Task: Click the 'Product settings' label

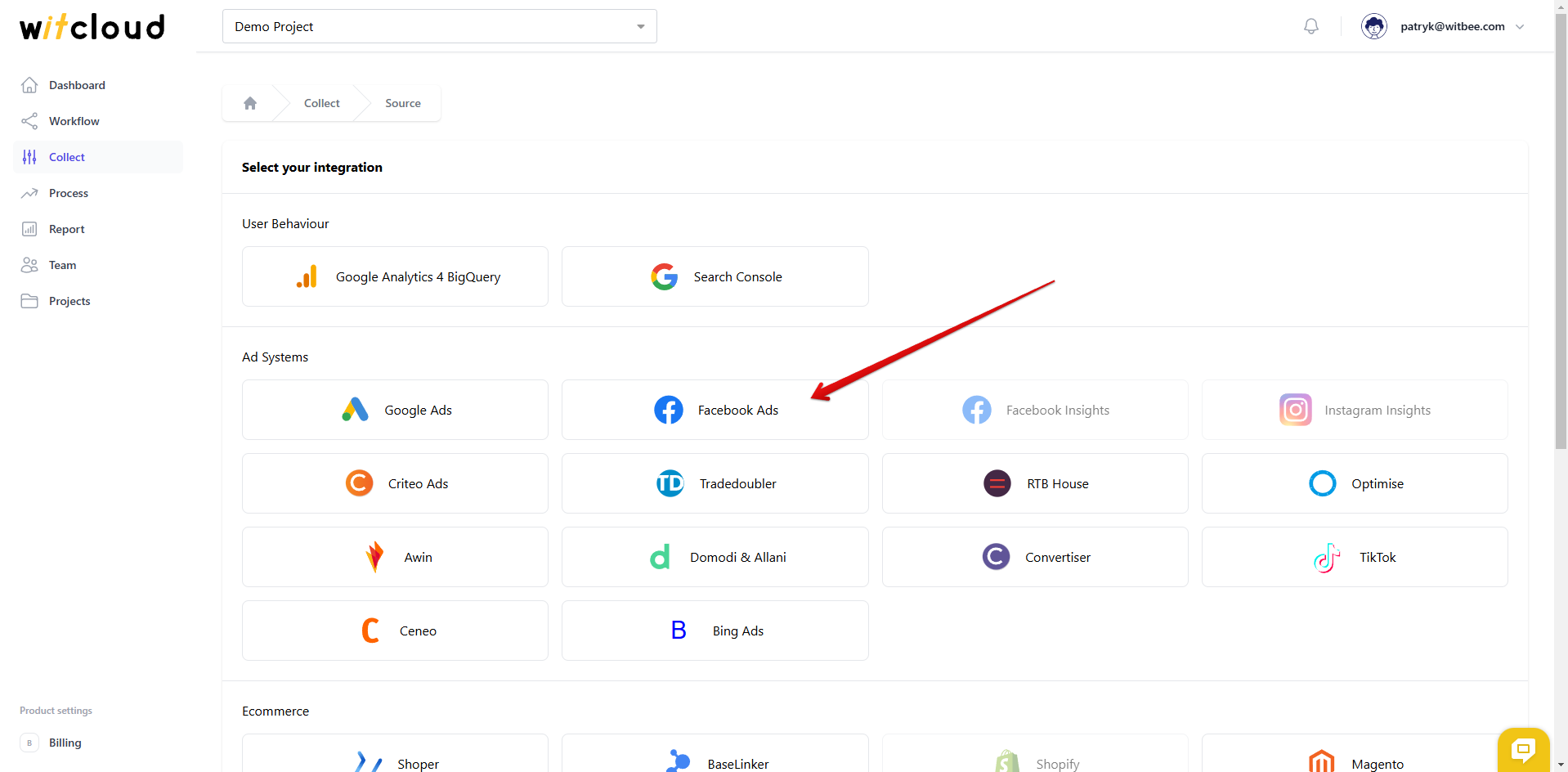Action: tap(56, 711)
